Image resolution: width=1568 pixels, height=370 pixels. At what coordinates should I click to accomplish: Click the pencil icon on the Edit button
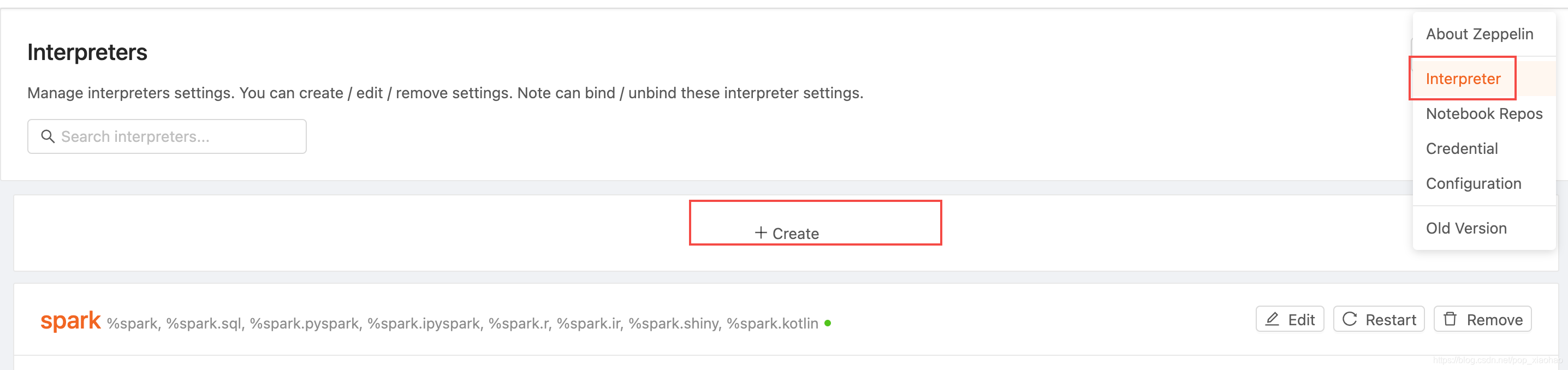click(1272, 319)
